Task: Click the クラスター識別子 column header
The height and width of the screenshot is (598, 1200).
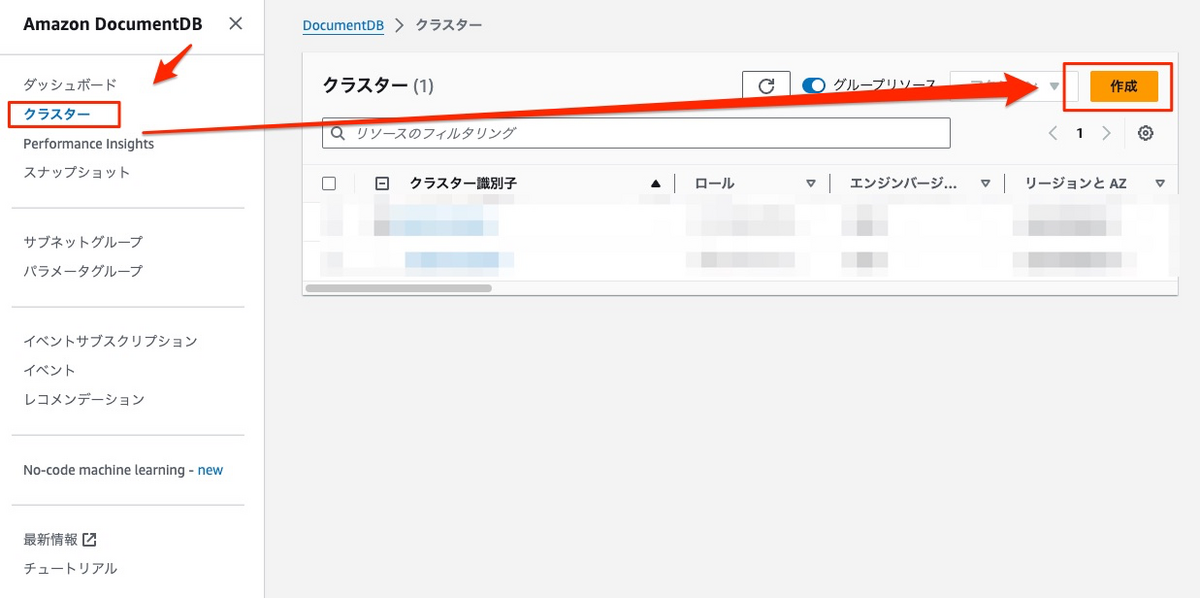Action: coord(463,184)
